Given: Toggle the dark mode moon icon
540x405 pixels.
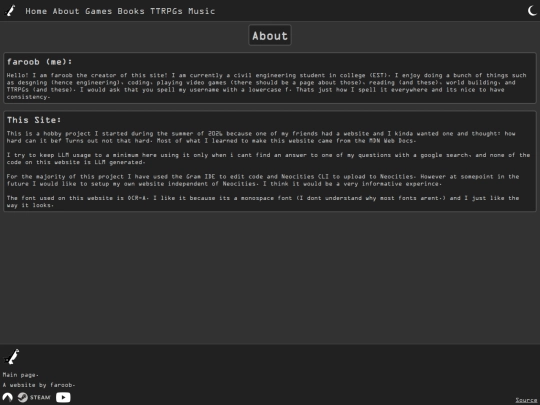Looking at the screenshot, I should coord(532,11).
